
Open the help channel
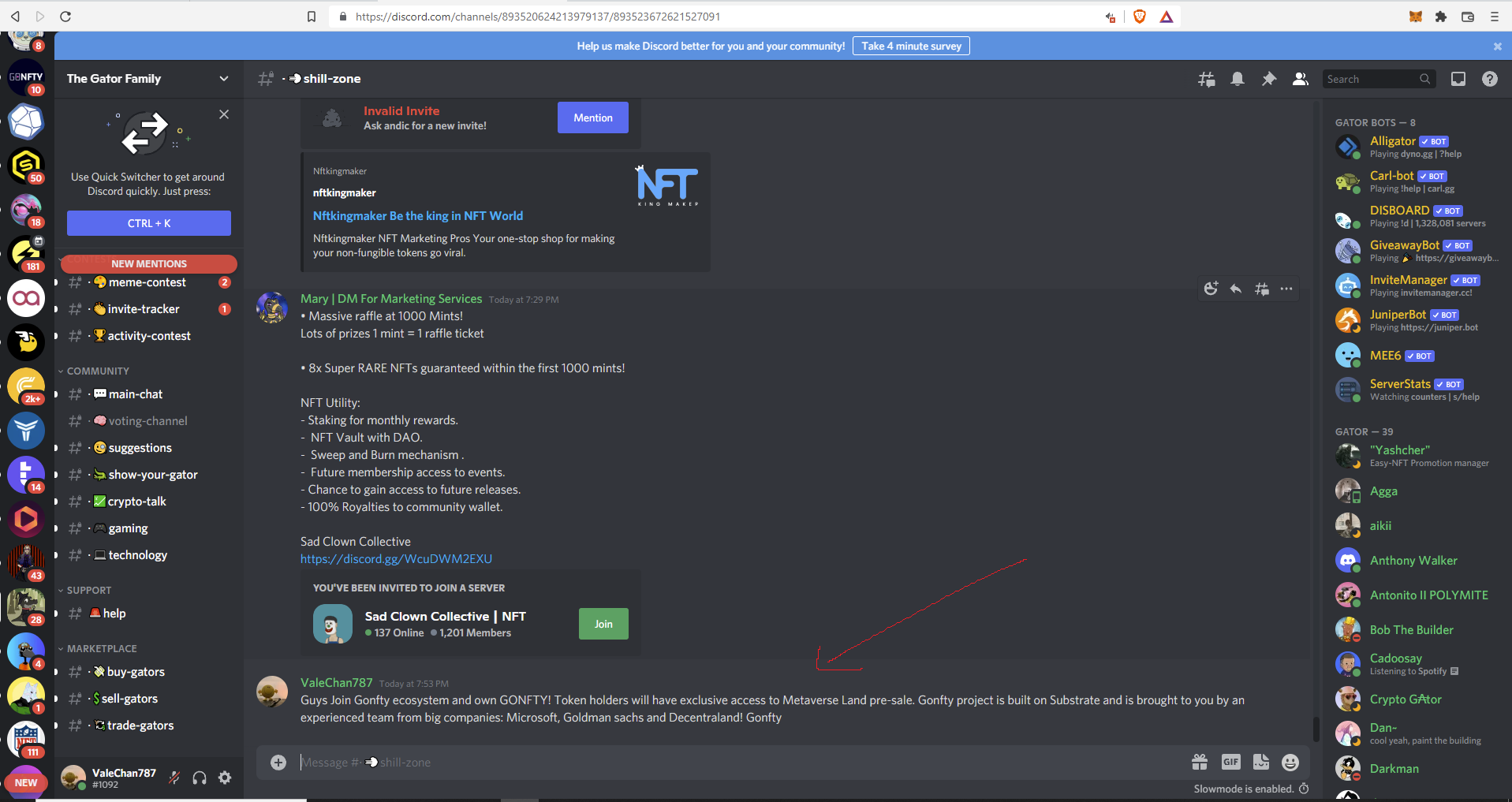coord(148,614)
